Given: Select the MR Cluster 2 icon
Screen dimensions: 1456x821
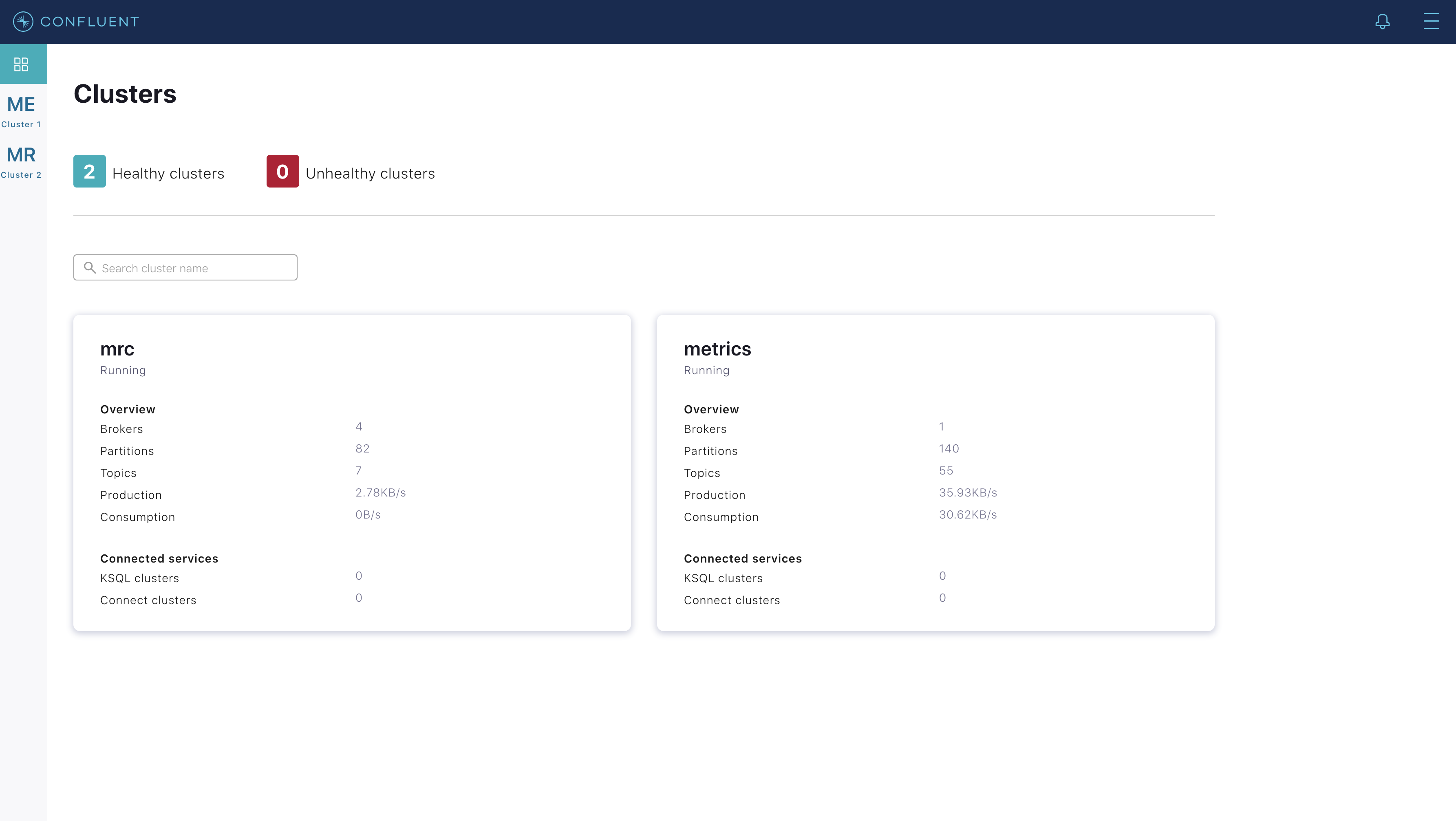Looking at the screenshot, I should (x=22, y=160).
